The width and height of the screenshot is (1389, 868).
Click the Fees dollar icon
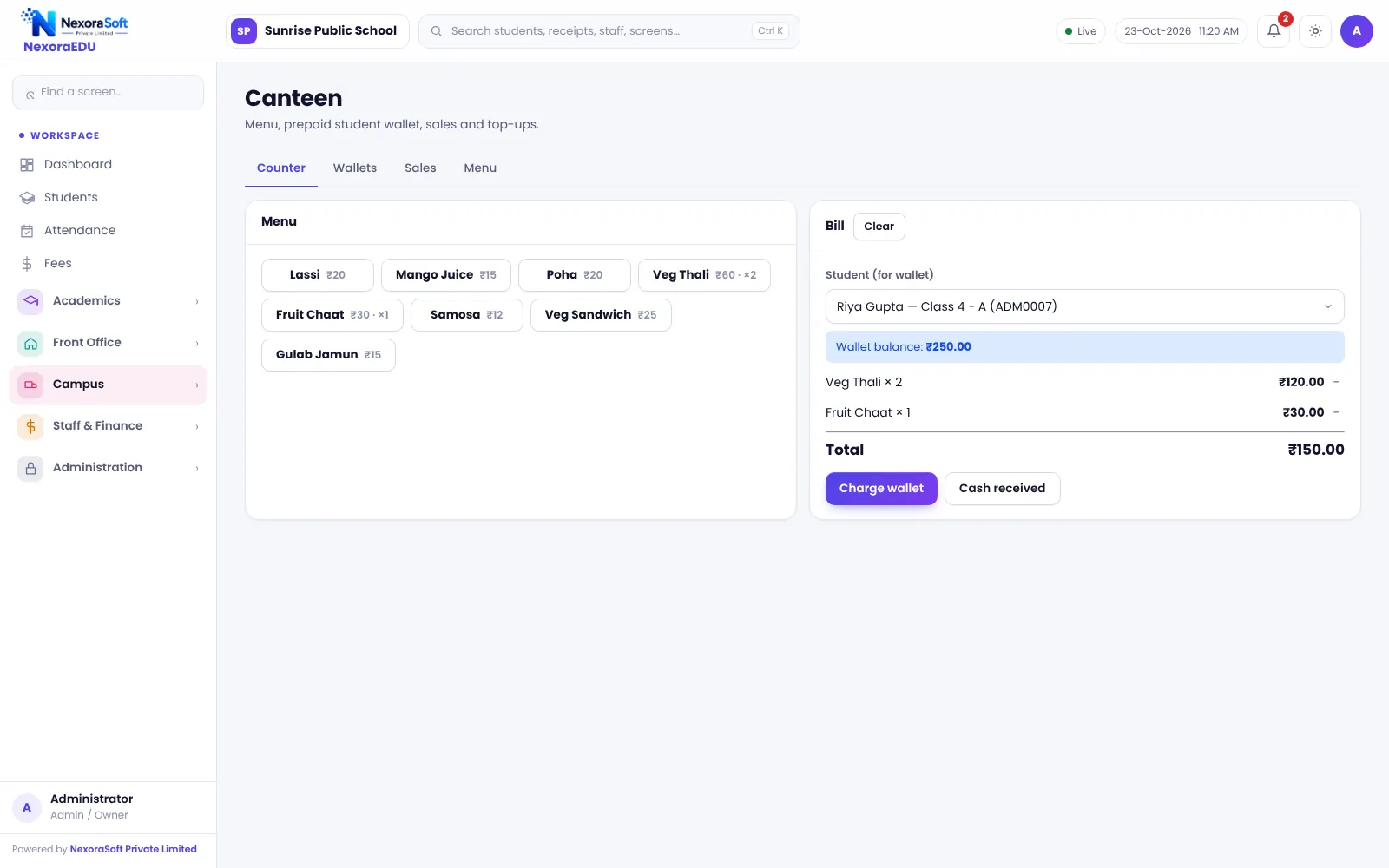(x=27, y=264)
